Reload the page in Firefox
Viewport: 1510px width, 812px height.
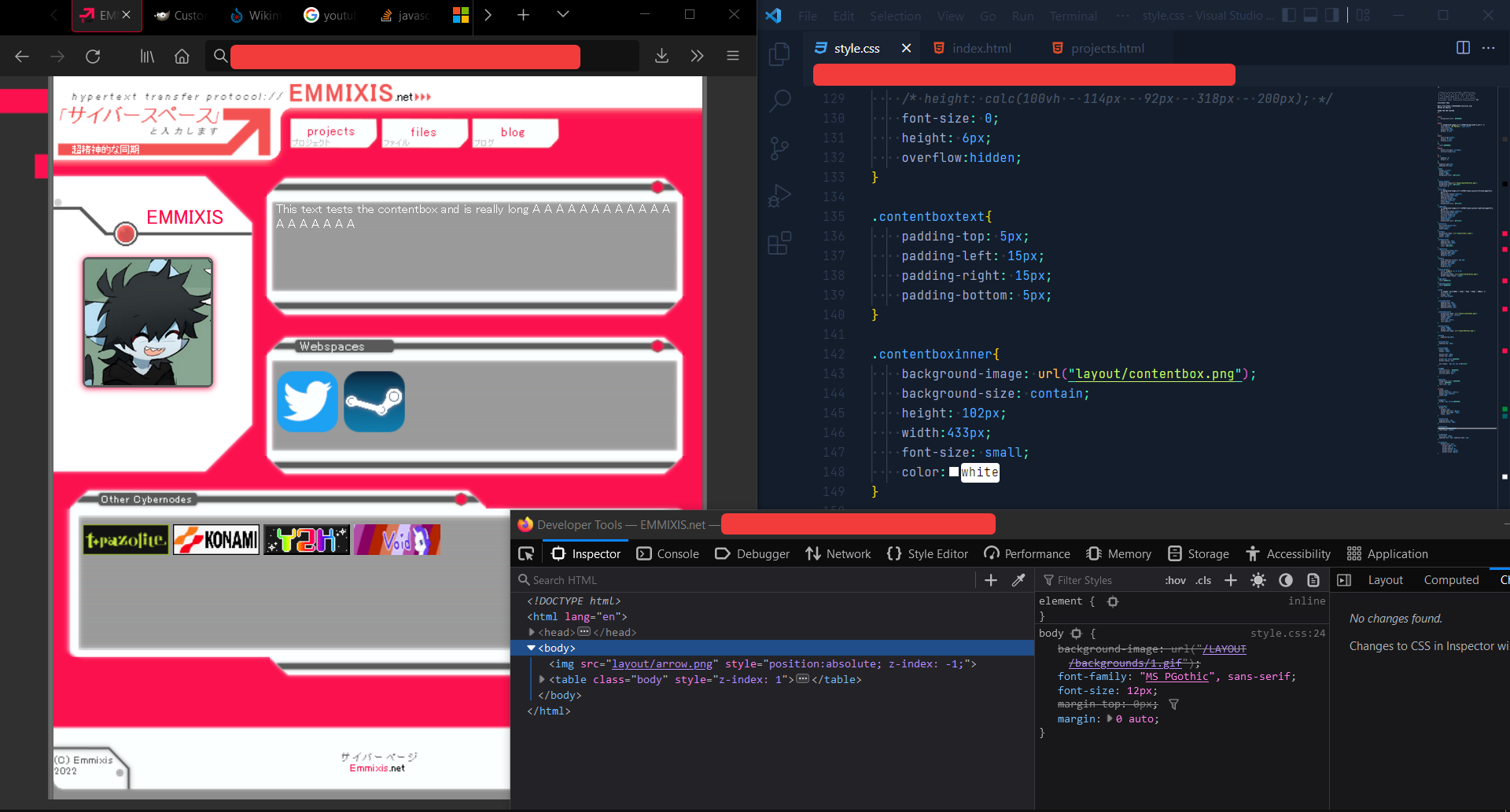tap(93, 56)
